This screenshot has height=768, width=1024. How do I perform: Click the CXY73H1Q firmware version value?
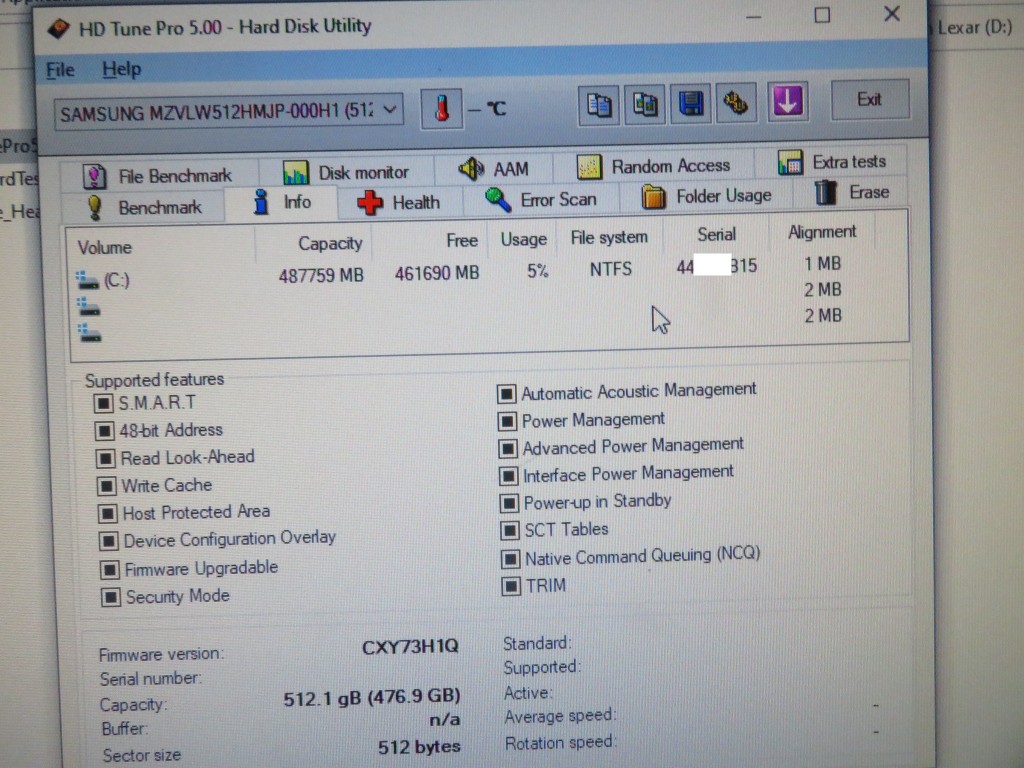tap(410, 647)
